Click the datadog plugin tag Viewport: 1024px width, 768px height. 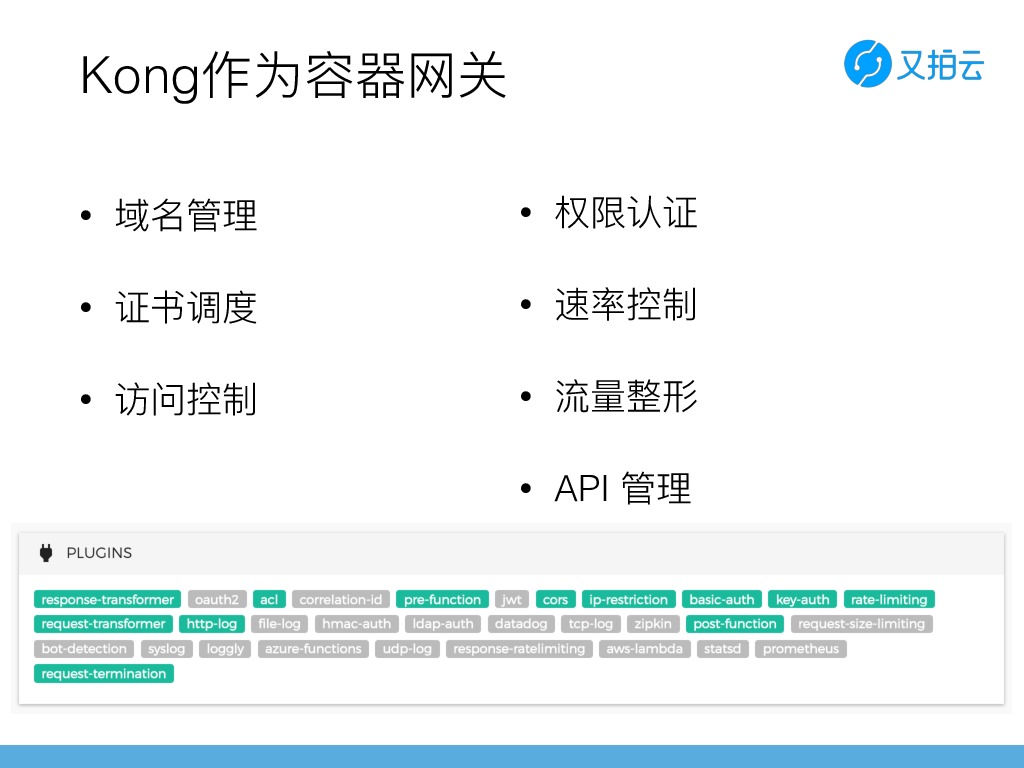tap(521, 624)
